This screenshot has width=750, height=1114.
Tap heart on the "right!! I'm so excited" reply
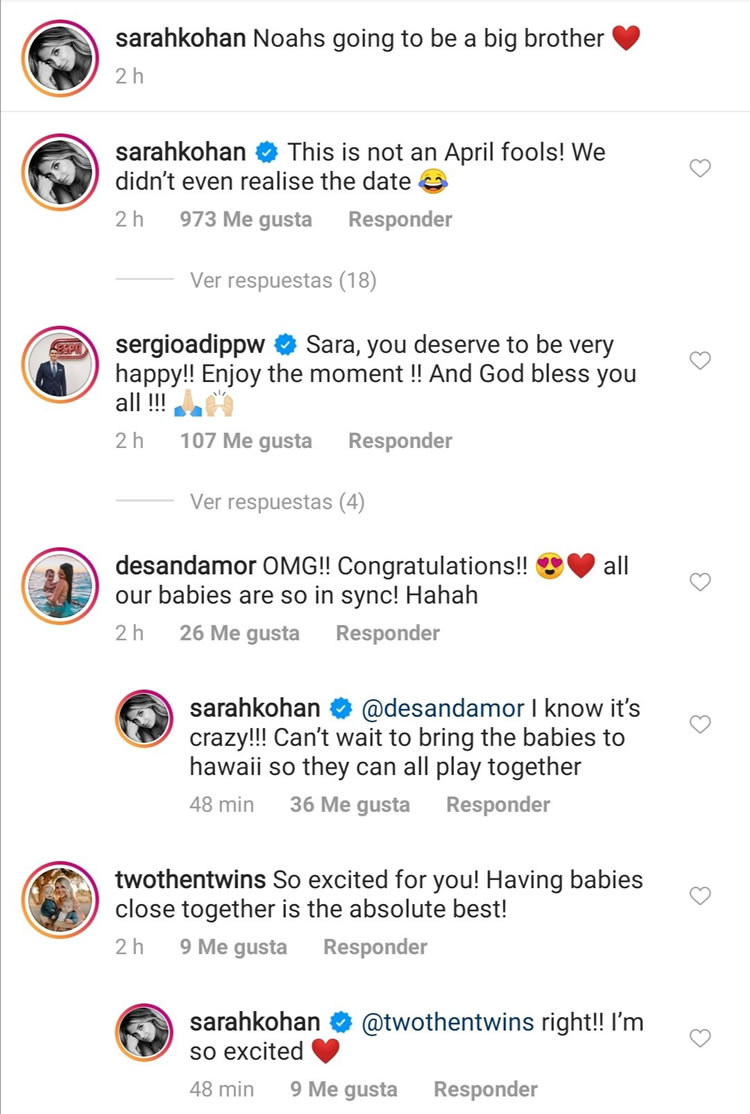tap(701, 1038)
